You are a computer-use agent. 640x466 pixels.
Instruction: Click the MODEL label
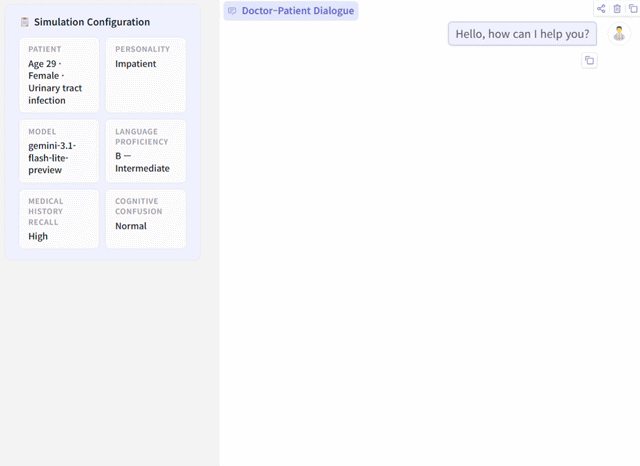coord(42,132)
